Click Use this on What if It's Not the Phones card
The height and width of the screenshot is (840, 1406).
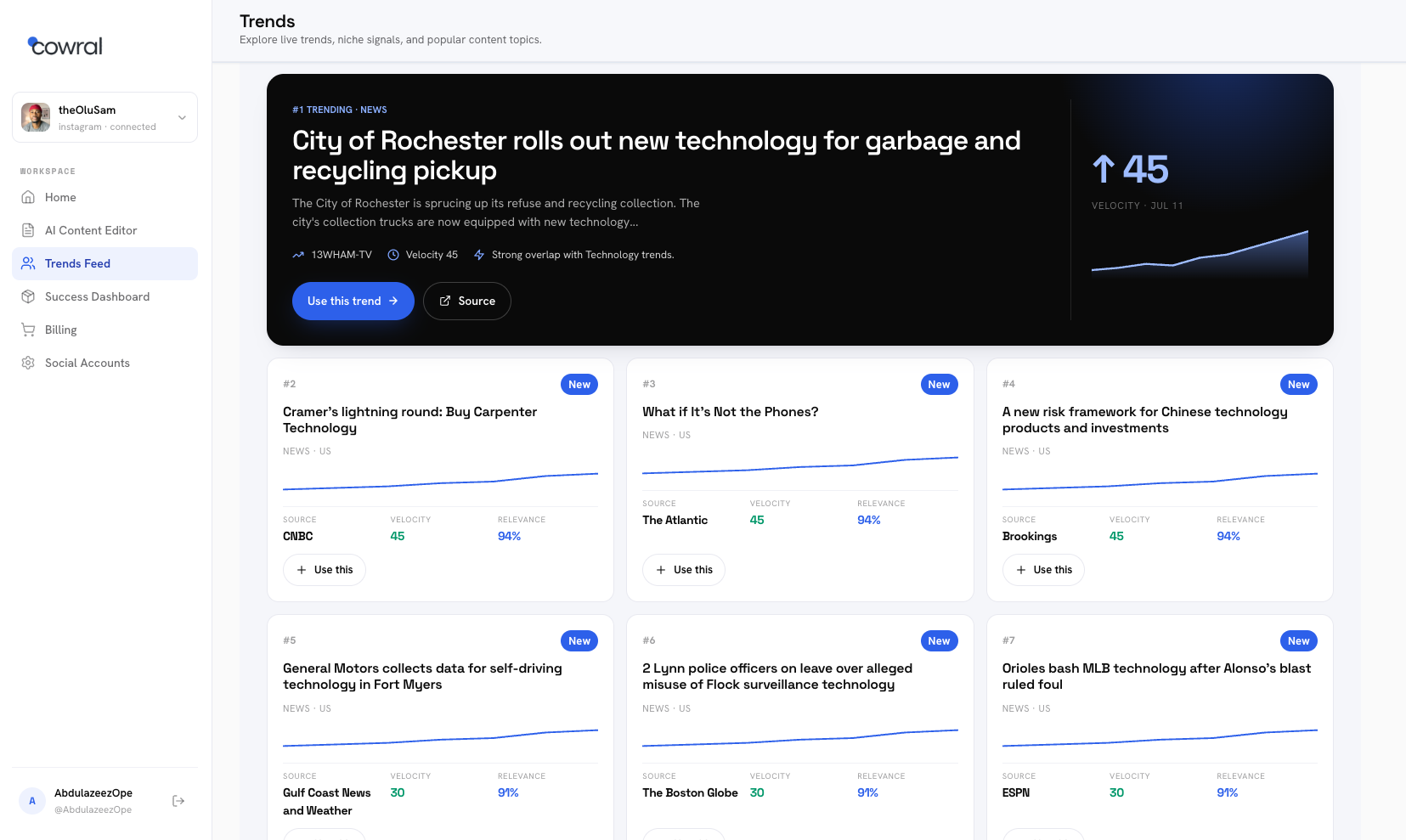[x=684, y=570]
